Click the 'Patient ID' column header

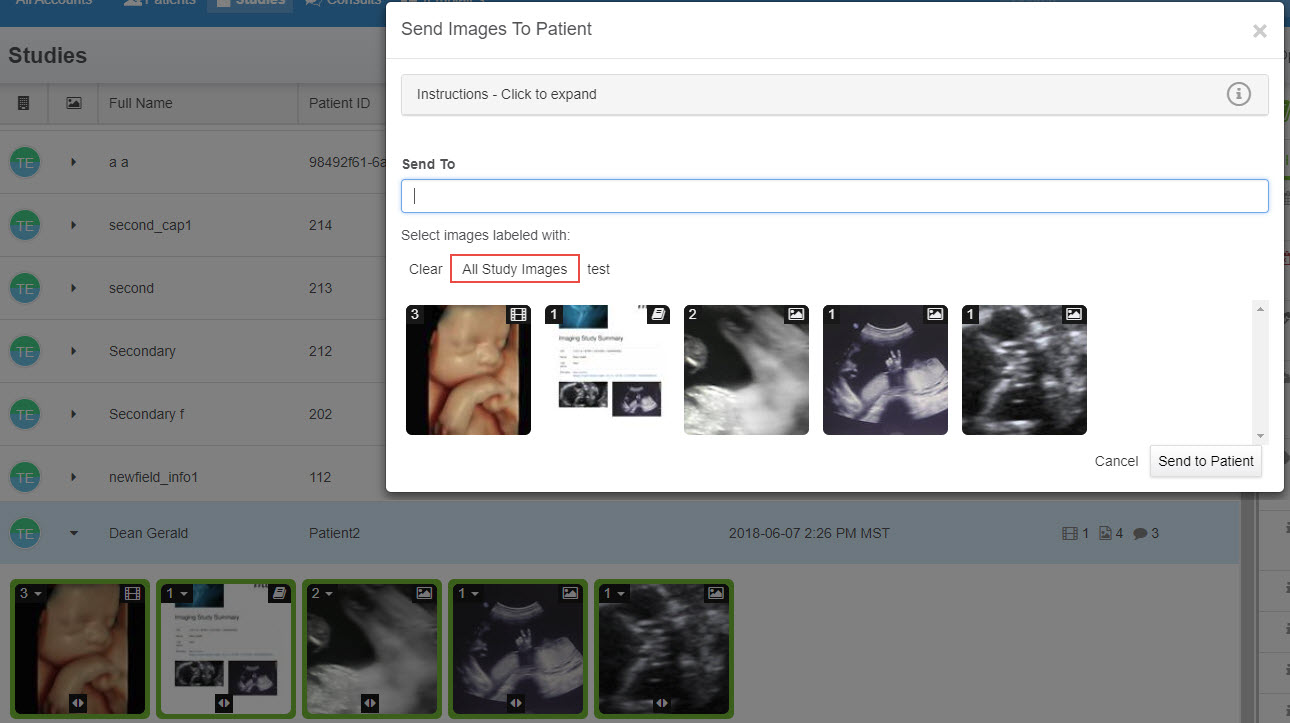339,103
